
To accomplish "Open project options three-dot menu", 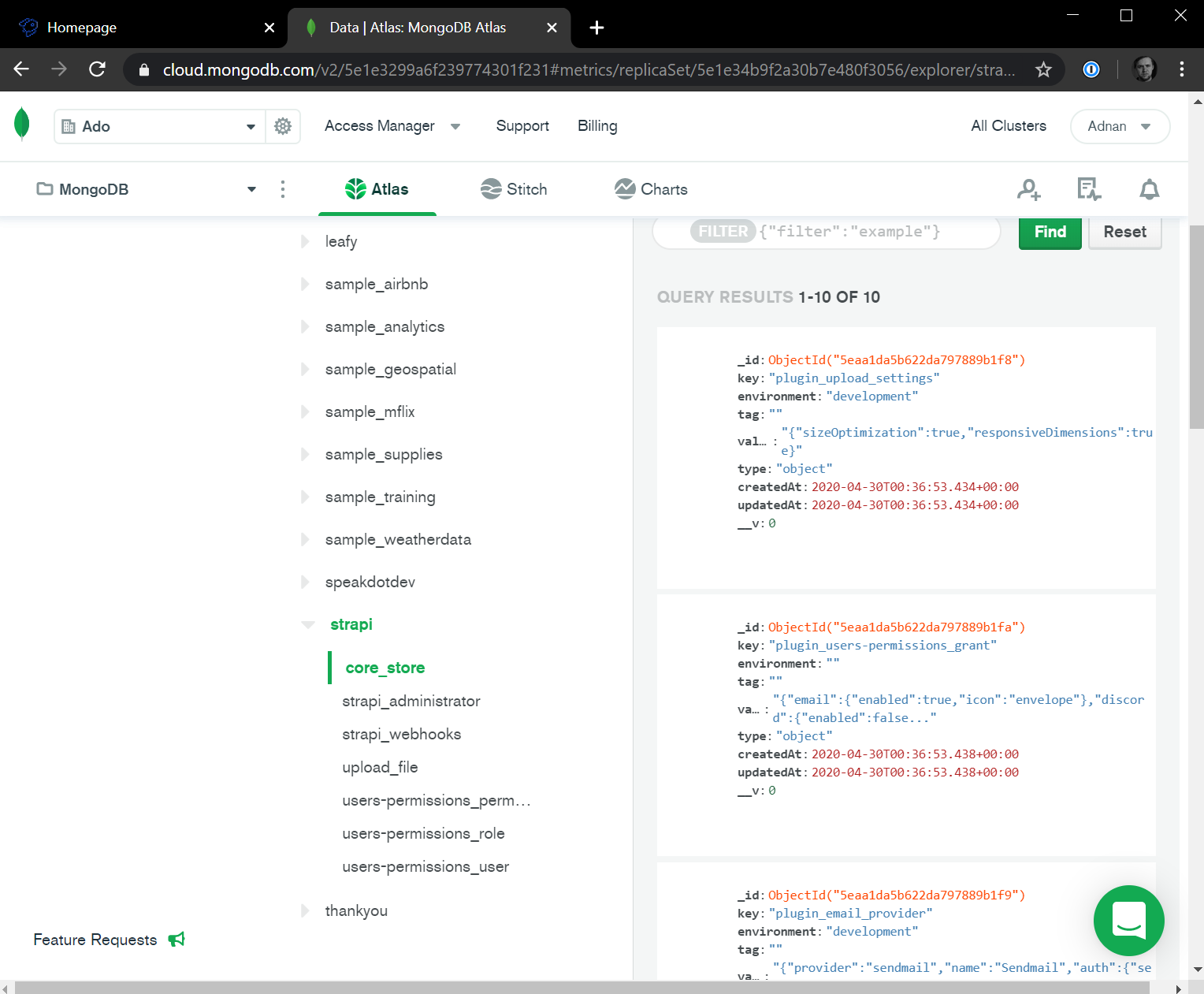I will coord(283,189).
